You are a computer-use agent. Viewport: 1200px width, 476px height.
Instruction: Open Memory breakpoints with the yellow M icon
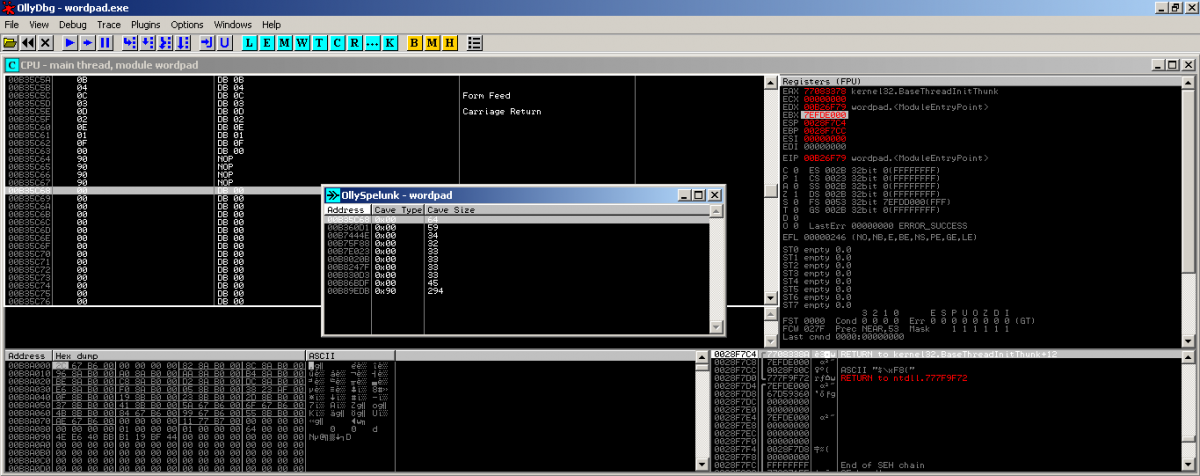(x=432, y=43)
